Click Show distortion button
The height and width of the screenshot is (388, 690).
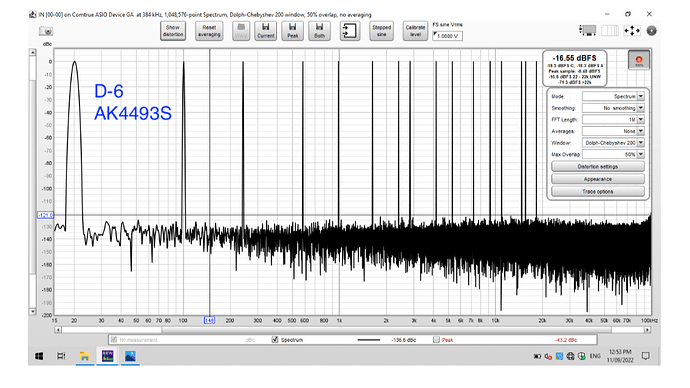173,31
